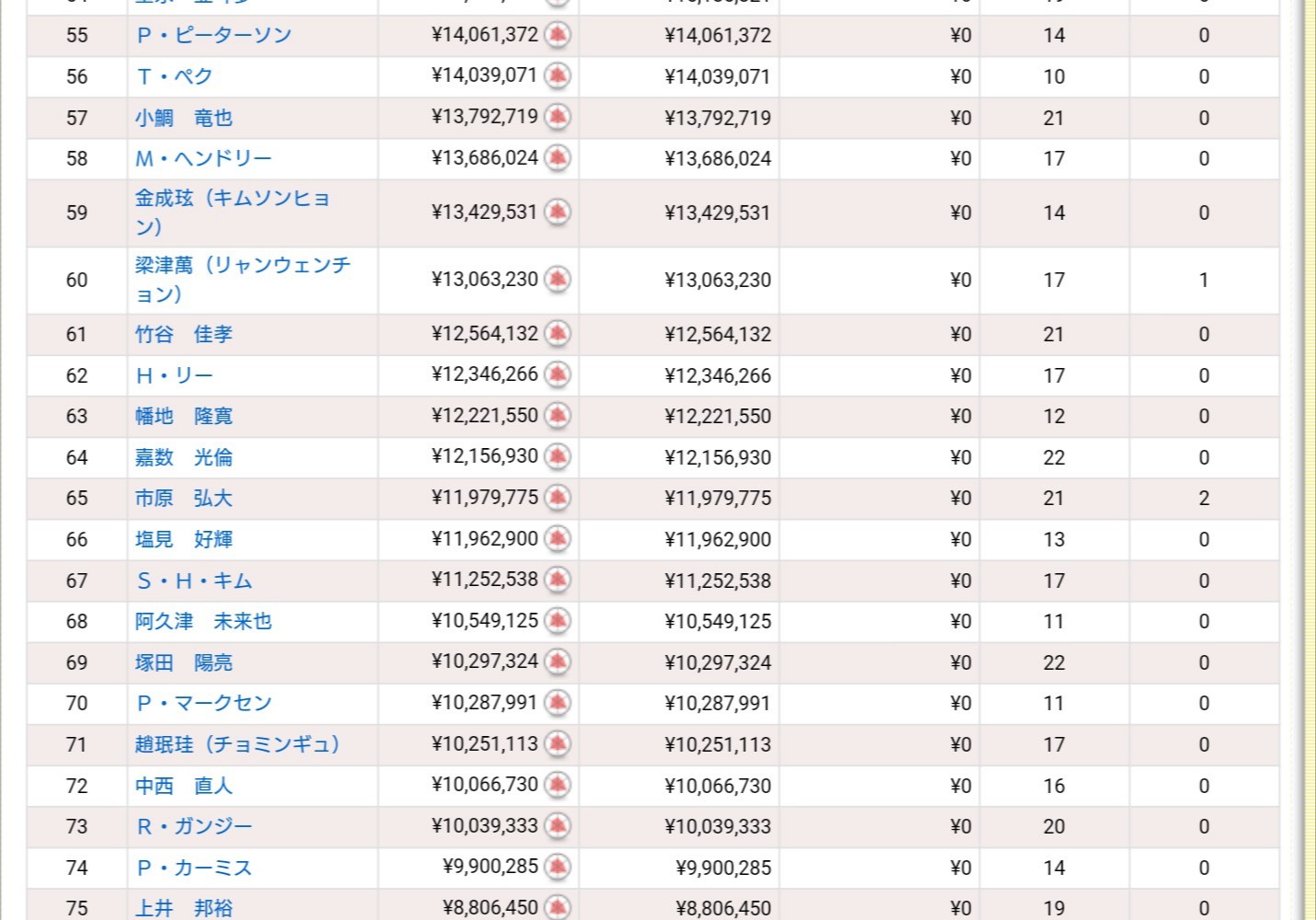Click the vertical scrollbar on right edge

(x=1309, y=460)
